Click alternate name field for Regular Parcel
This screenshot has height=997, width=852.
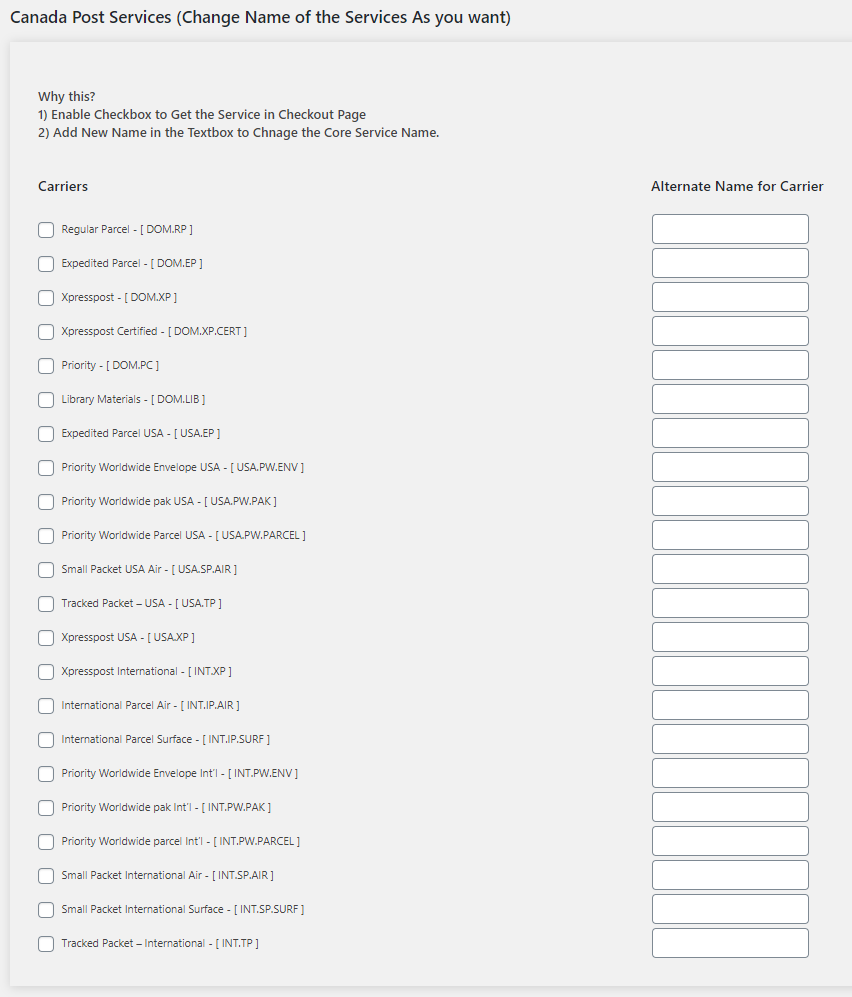(x=730, y=229)
